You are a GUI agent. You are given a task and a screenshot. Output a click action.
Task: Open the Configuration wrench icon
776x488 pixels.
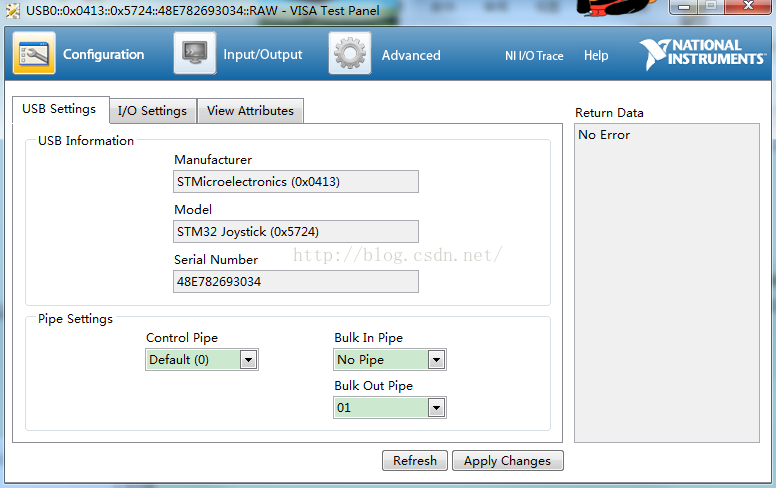click(x=34, y=53)
